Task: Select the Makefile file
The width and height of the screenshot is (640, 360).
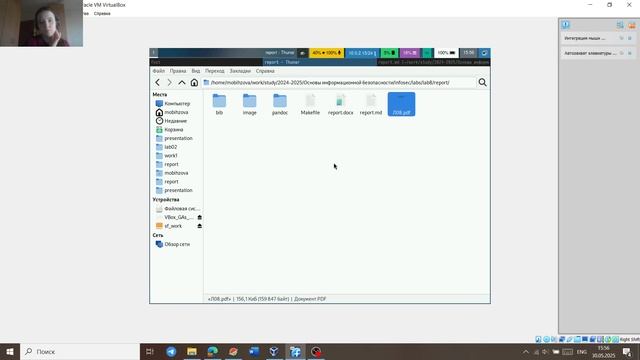Action: 310,104
